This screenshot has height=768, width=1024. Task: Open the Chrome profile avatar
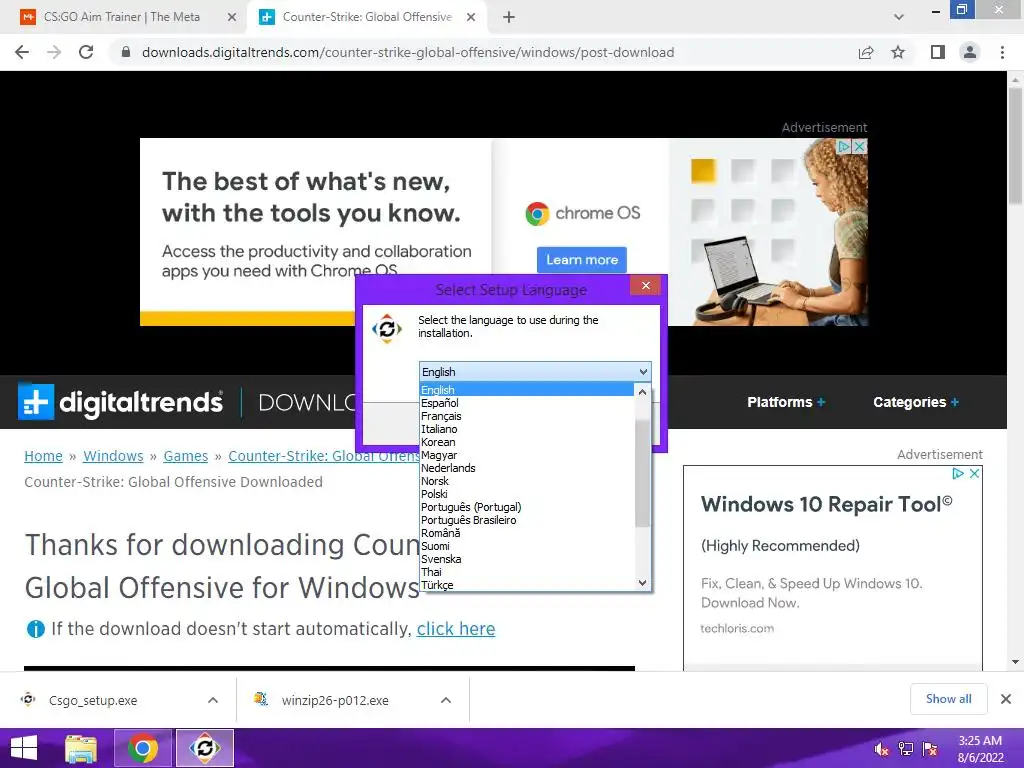click(970, 52)
